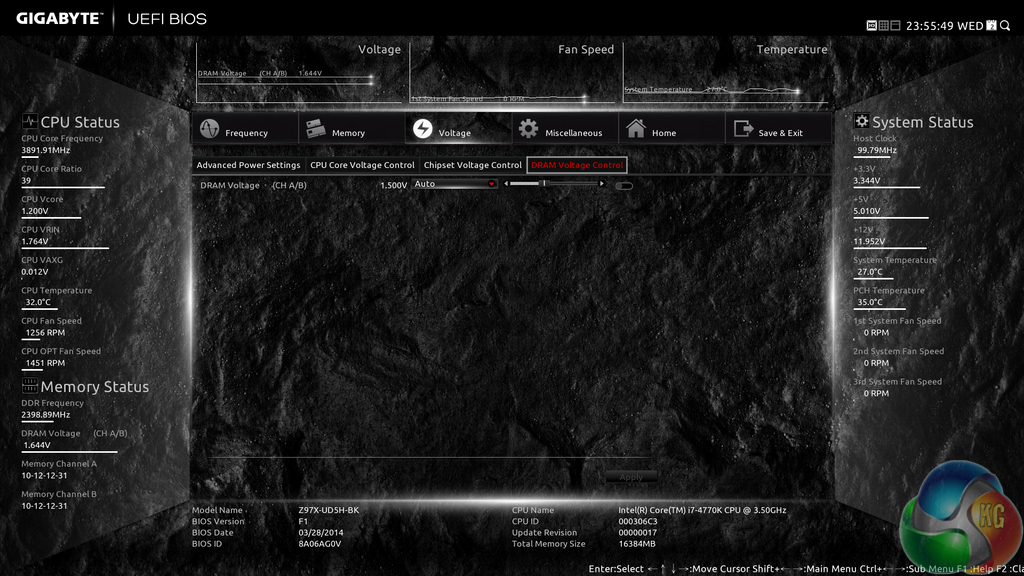Click the +3.3V rail 3.344V reading
The image size is (1024, 576).
coord(867,181)
